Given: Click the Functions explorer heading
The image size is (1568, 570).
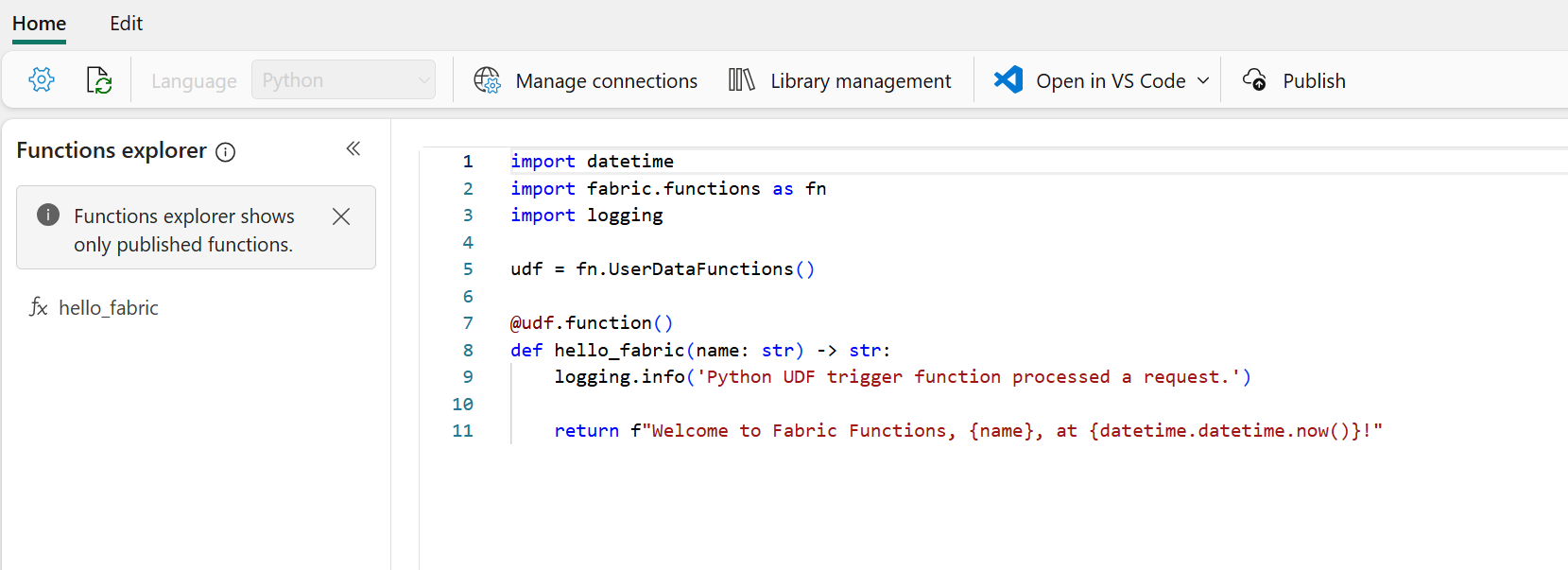Looking at the screenshot, I should [111, 150].
